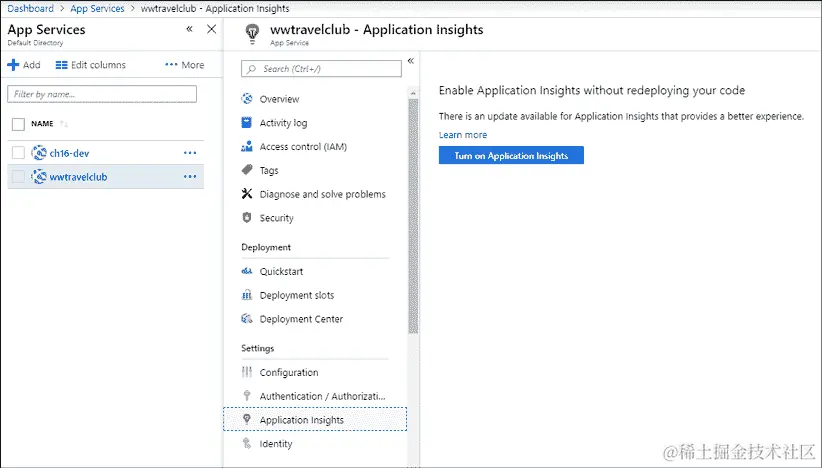Click the Quickstart menu label
The width and height of the screenshot is (822, 468).
(282, 271)
